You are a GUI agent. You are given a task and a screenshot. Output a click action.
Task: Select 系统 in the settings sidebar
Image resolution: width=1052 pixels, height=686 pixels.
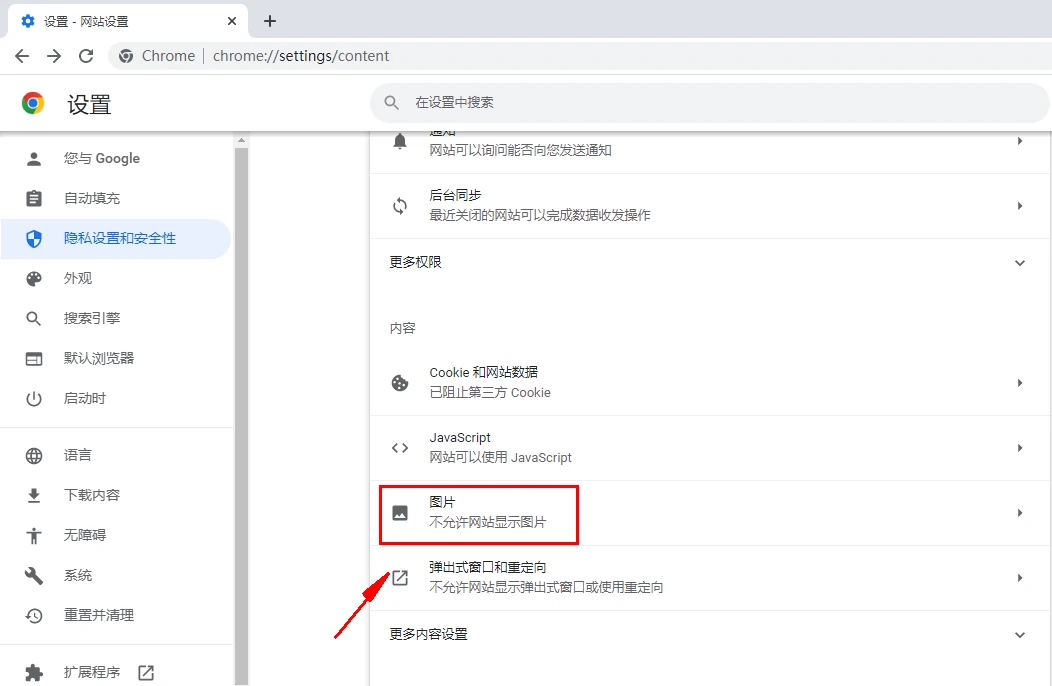click(x=78, y=575)
